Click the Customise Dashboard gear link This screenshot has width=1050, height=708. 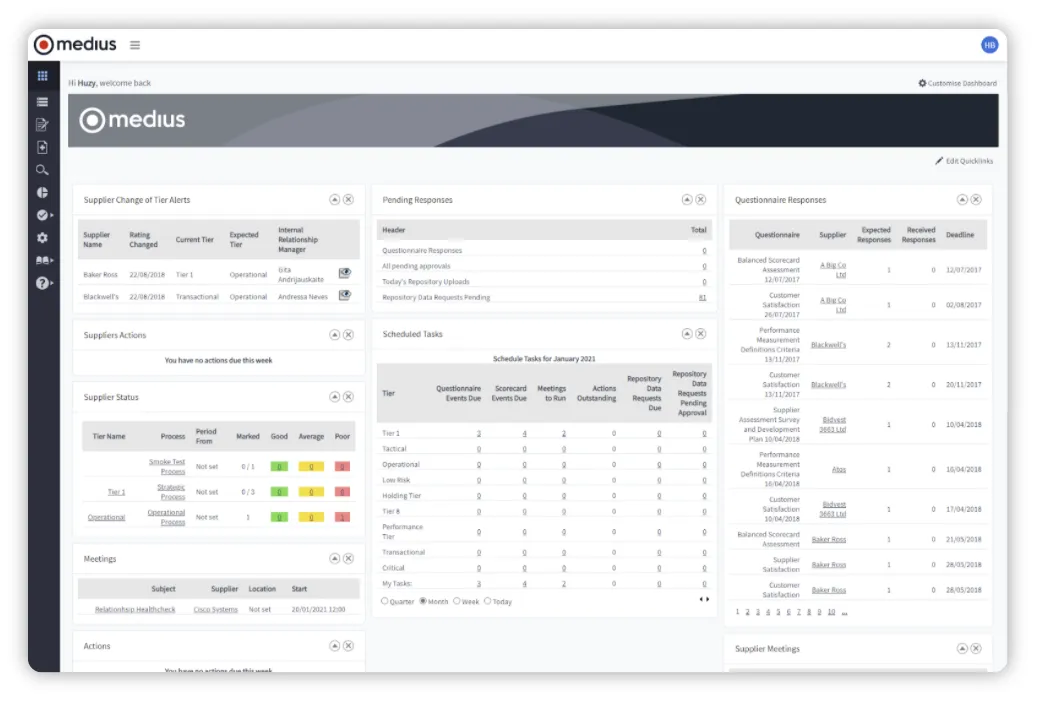click(958, 83)
